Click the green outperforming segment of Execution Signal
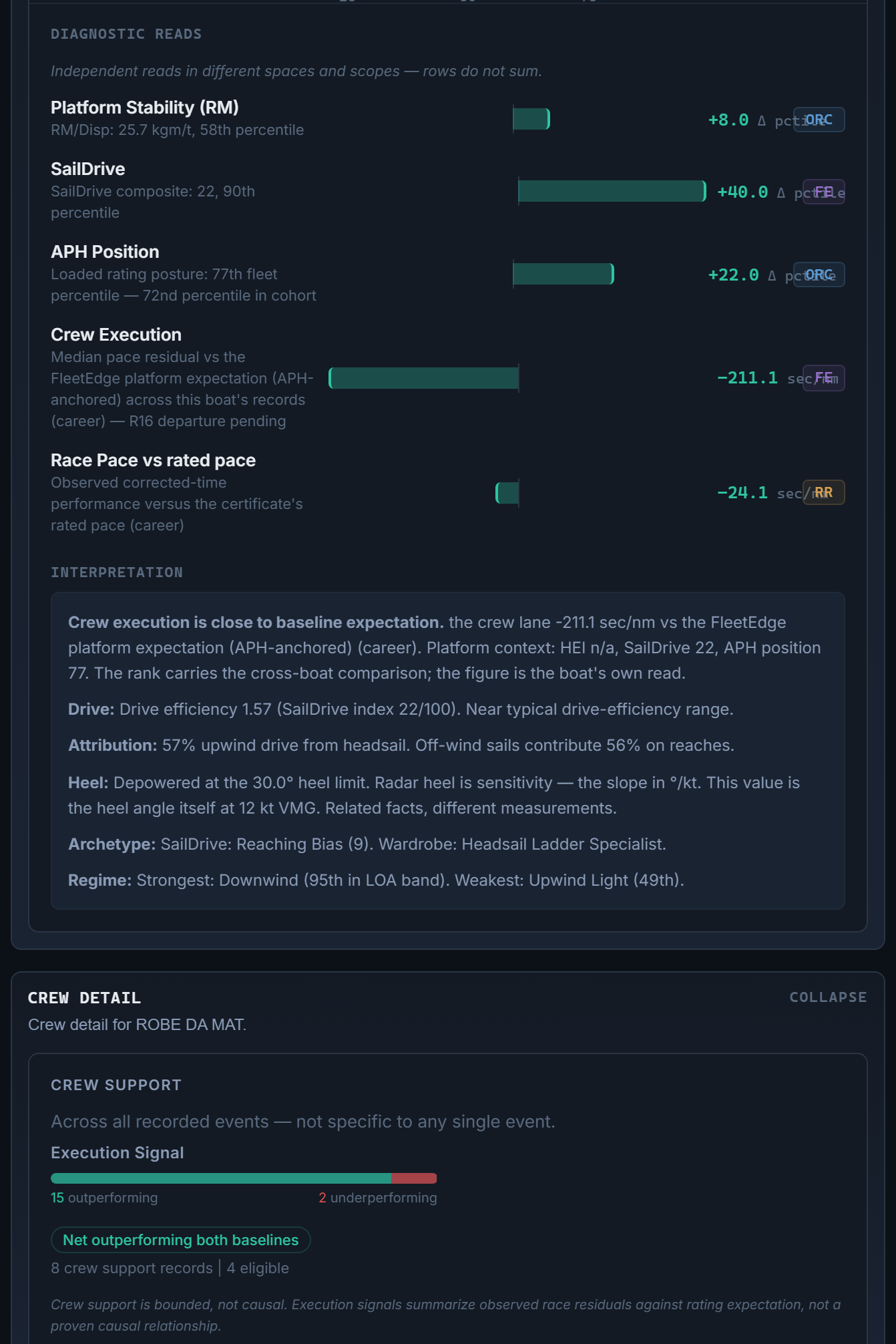 (x=221, y=1178)
